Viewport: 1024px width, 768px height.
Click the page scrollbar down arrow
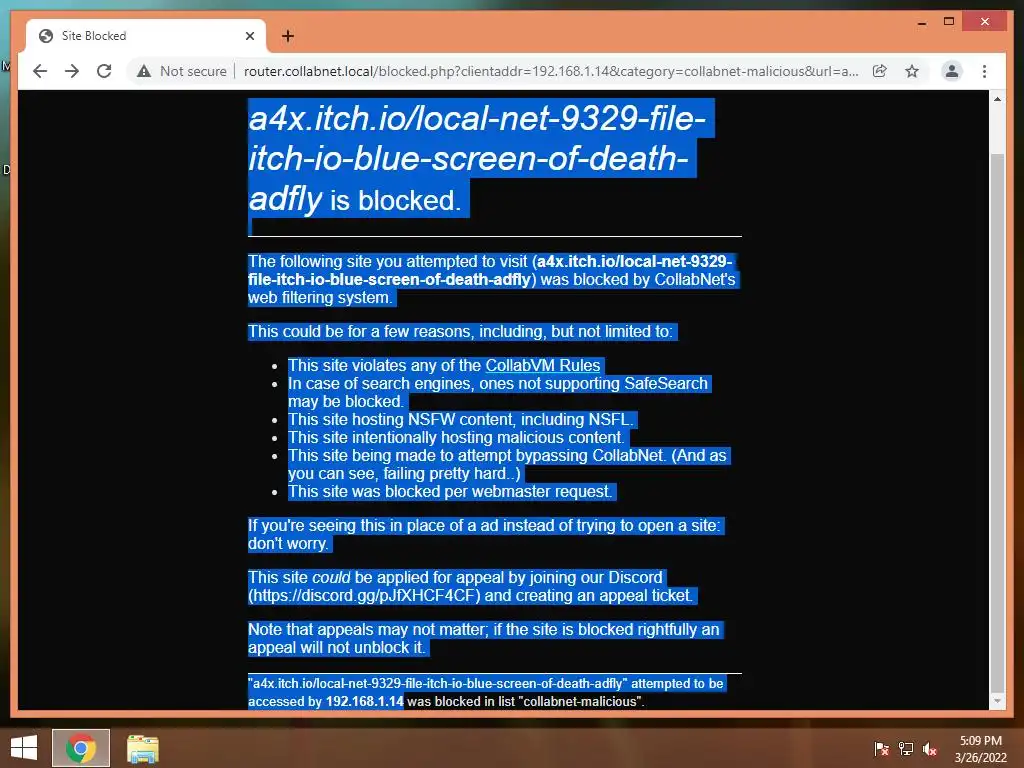997,701
